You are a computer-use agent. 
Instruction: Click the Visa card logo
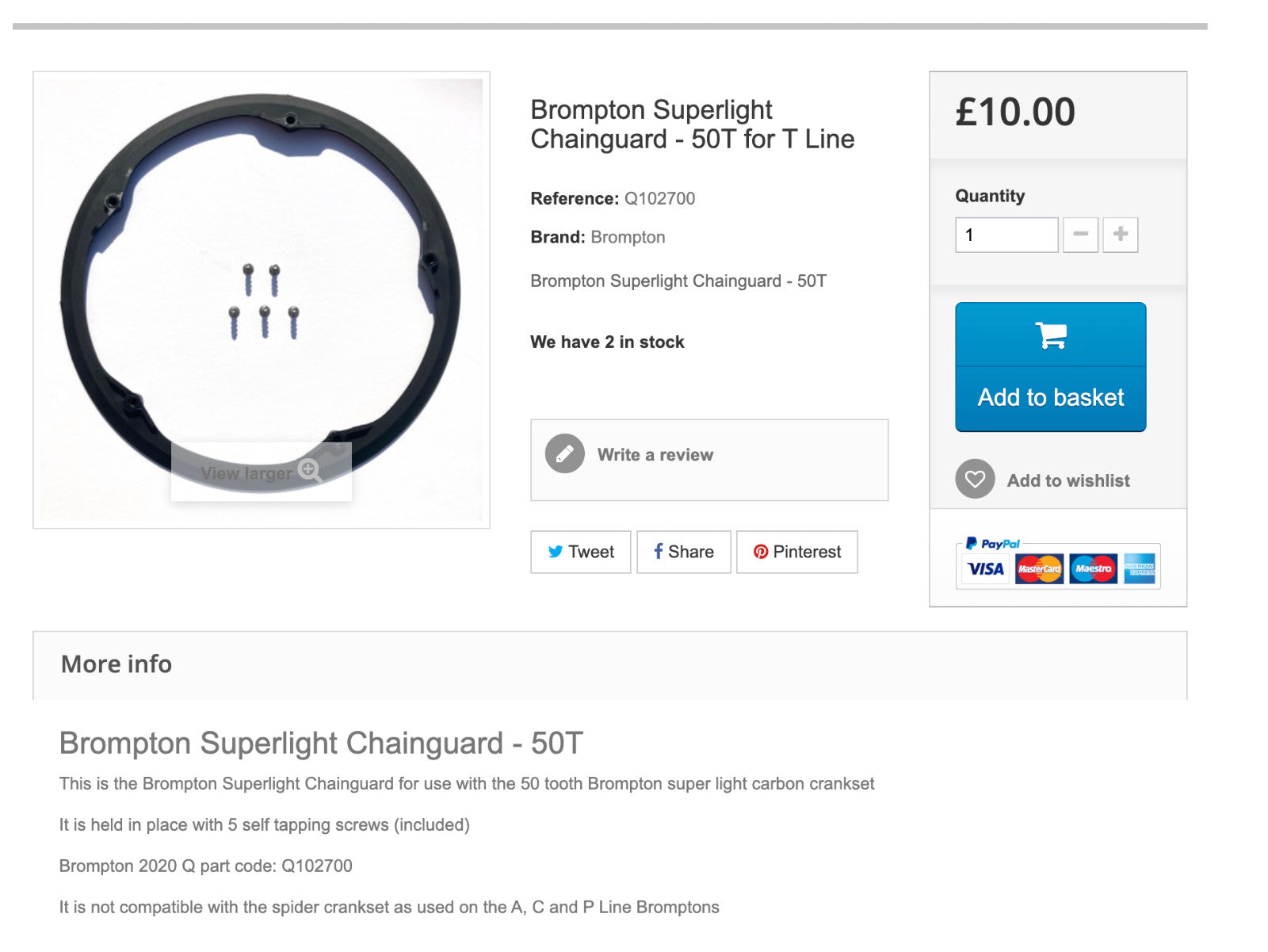[x=985, y=568]
